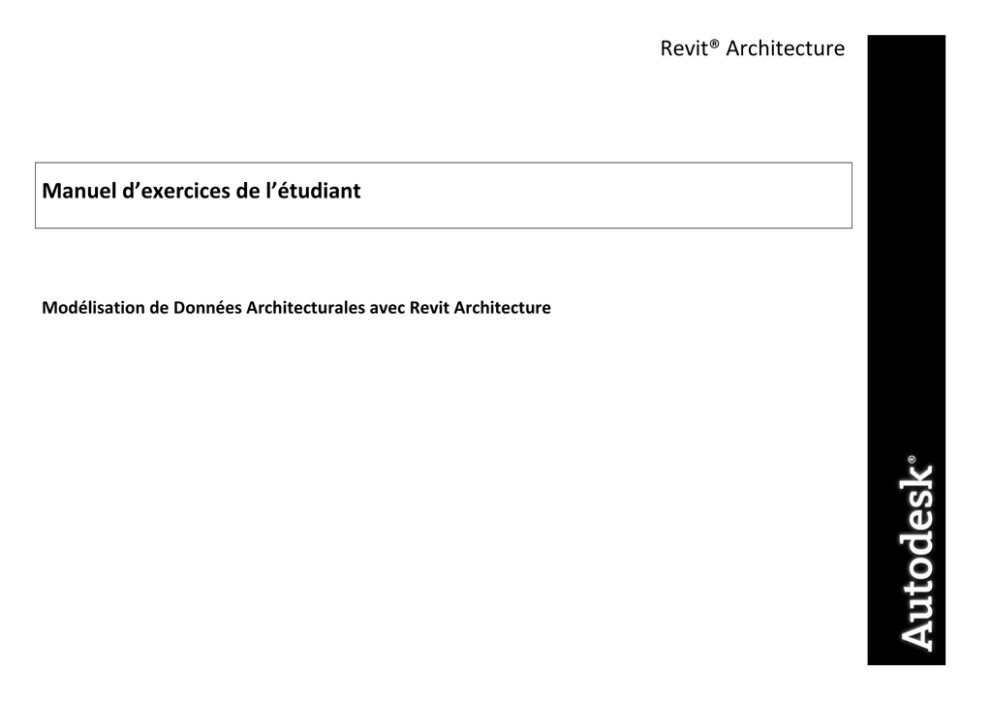Click the vertical Autodesk logo

point(916,553)
